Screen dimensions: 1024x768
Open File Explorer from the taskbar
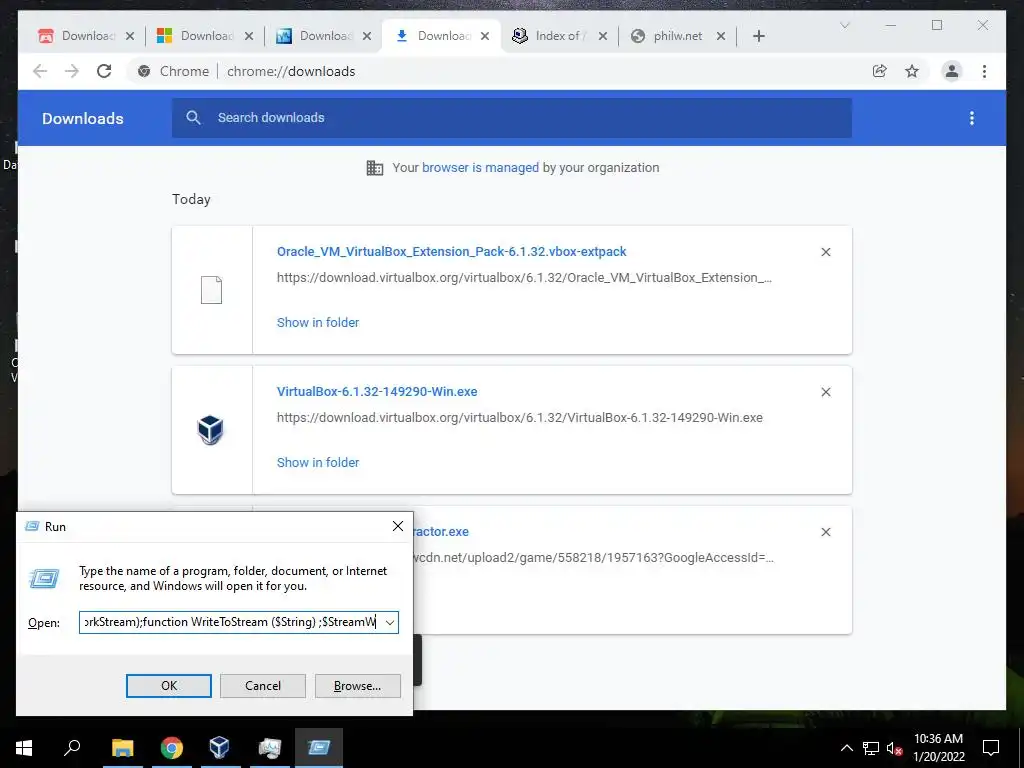coord(122,748)
